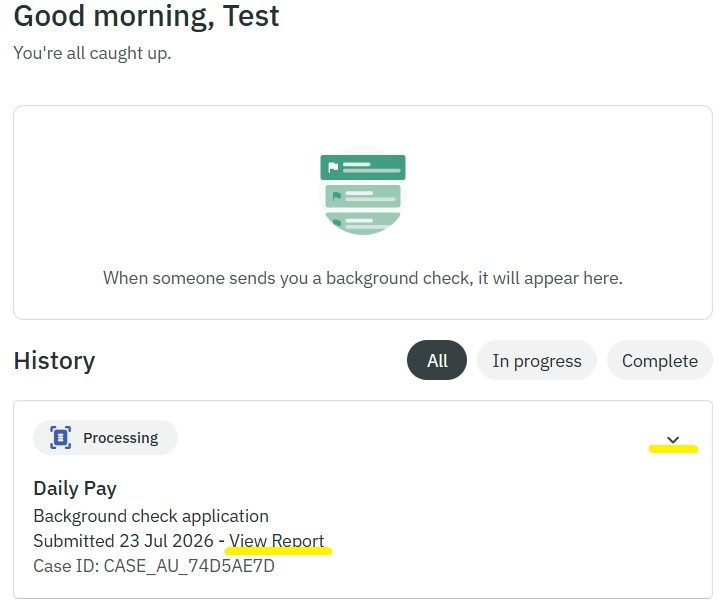Click the Processing status badge
Screen dimensions: 719x604
point(105,438)
